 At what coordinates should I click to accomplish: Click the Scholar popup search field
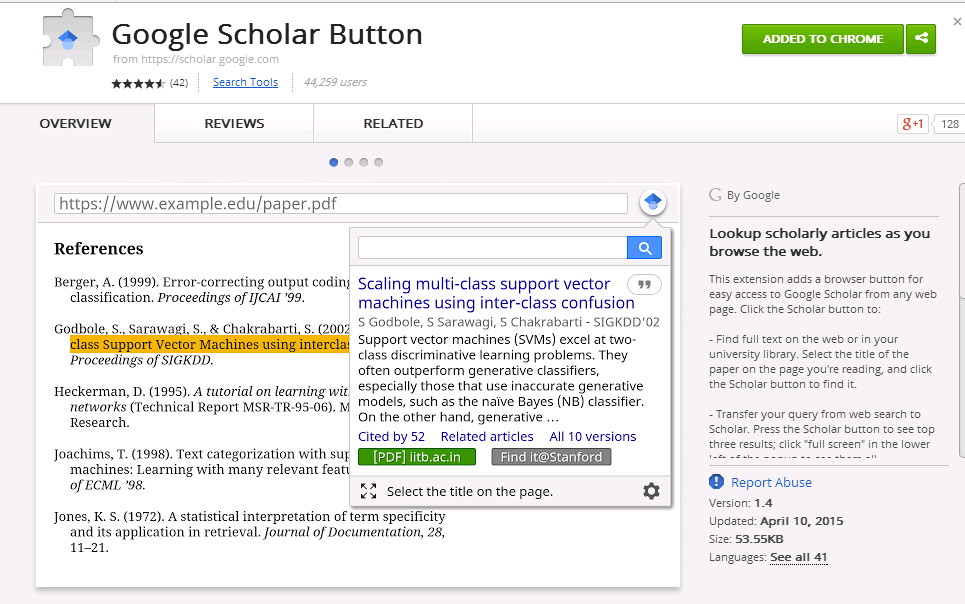[x=492, y=248]
